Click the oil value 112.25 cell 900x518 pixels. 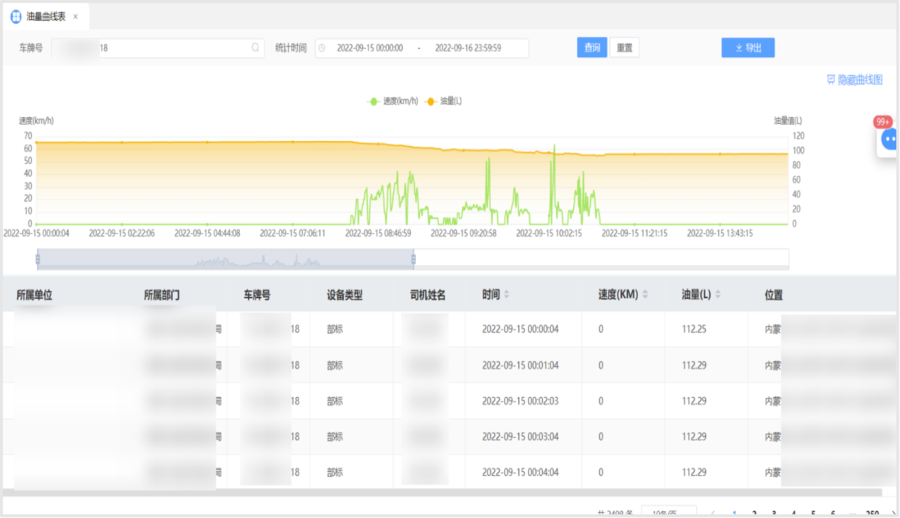coord(694,329)
